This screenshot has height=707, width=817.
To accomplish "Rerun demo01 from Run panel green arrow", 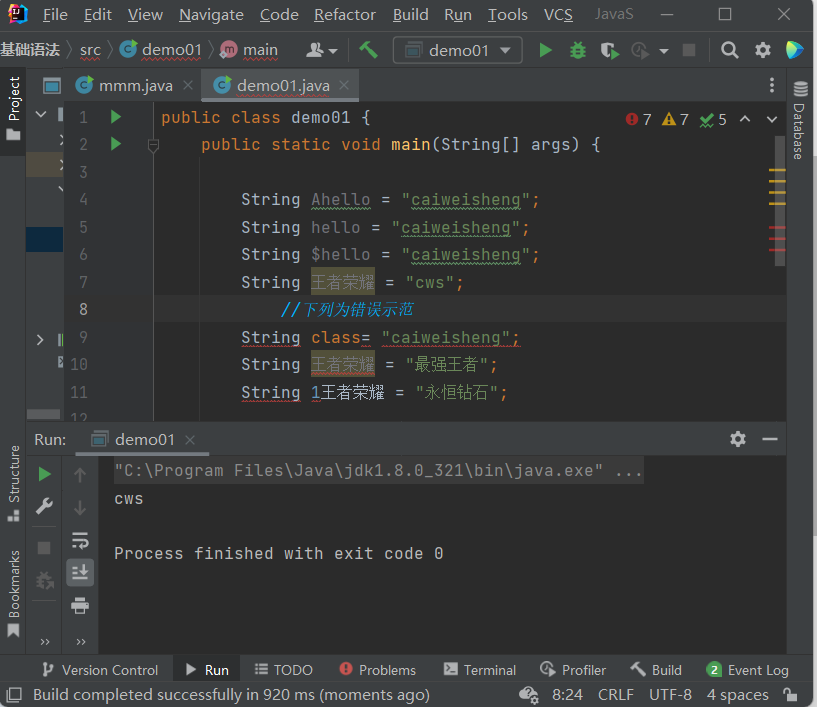I will (x=44, y=474).
